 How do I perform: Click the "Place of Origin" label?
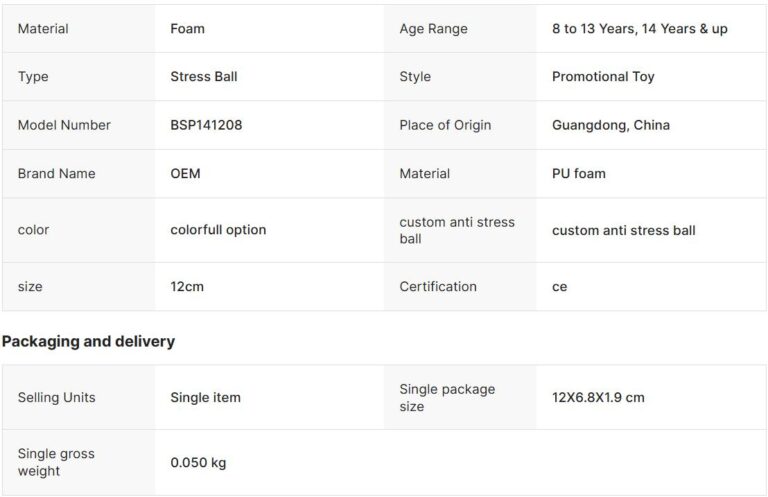click(445, 125)
